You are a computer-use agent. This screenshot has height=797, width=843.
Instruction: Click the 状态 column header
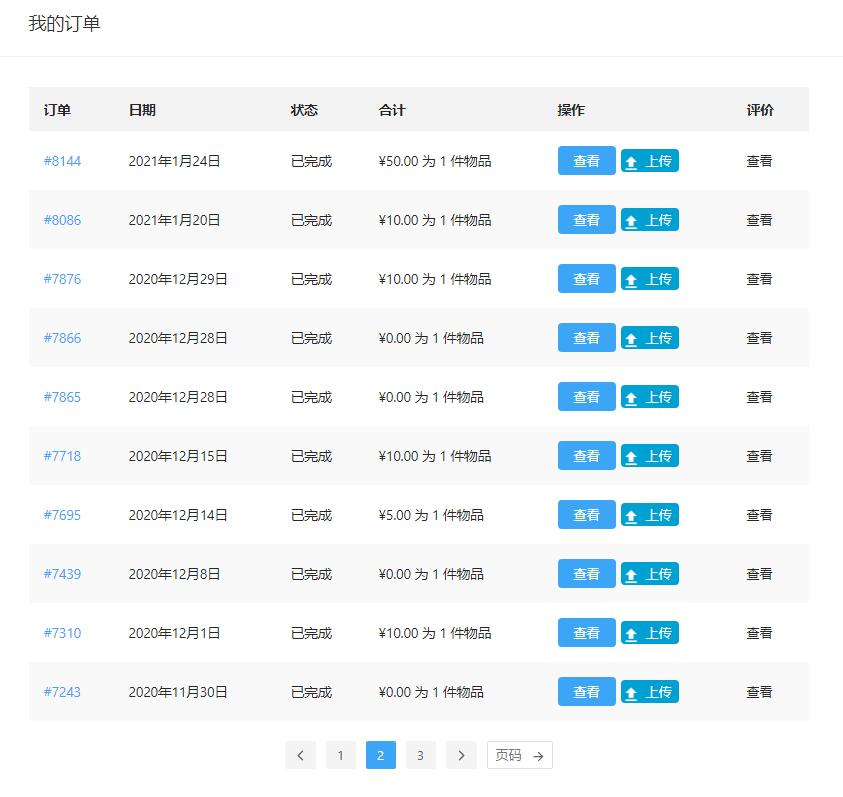click(x=304, y=110)
